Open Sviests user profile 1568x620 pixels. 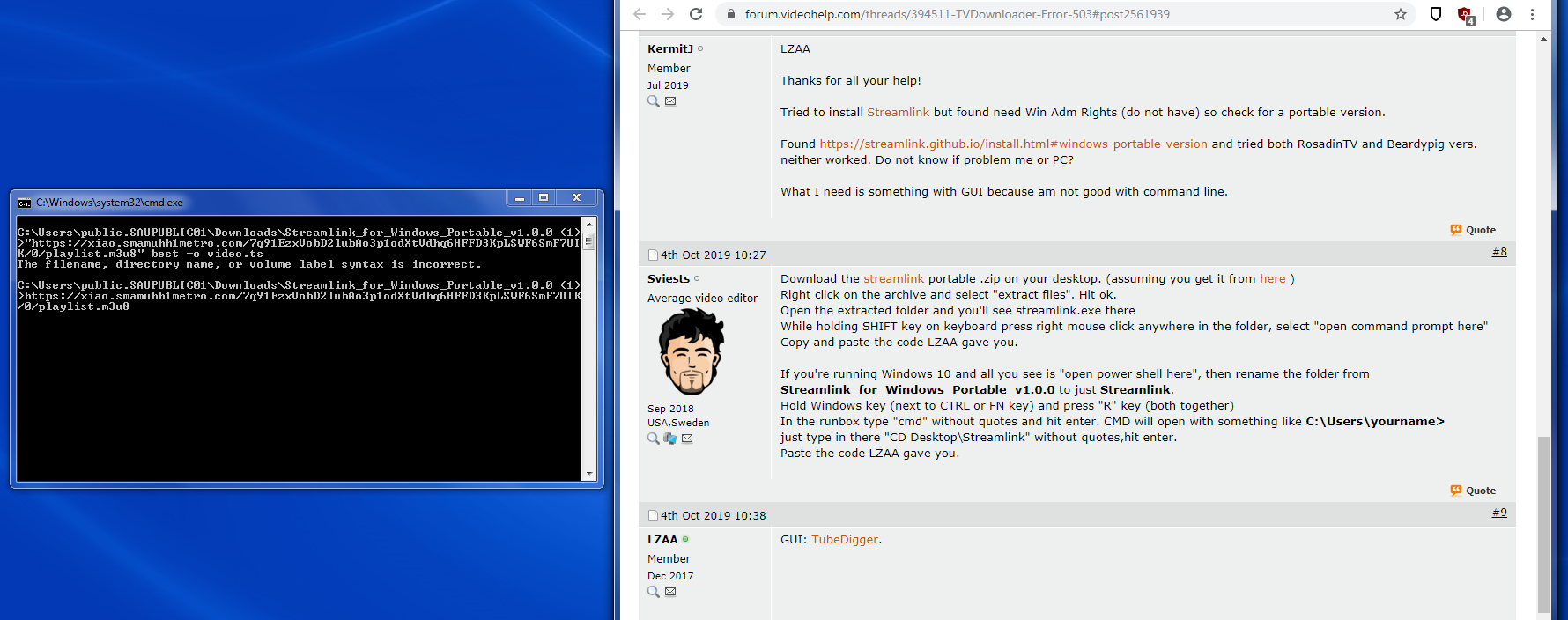(x=669, y=279)
